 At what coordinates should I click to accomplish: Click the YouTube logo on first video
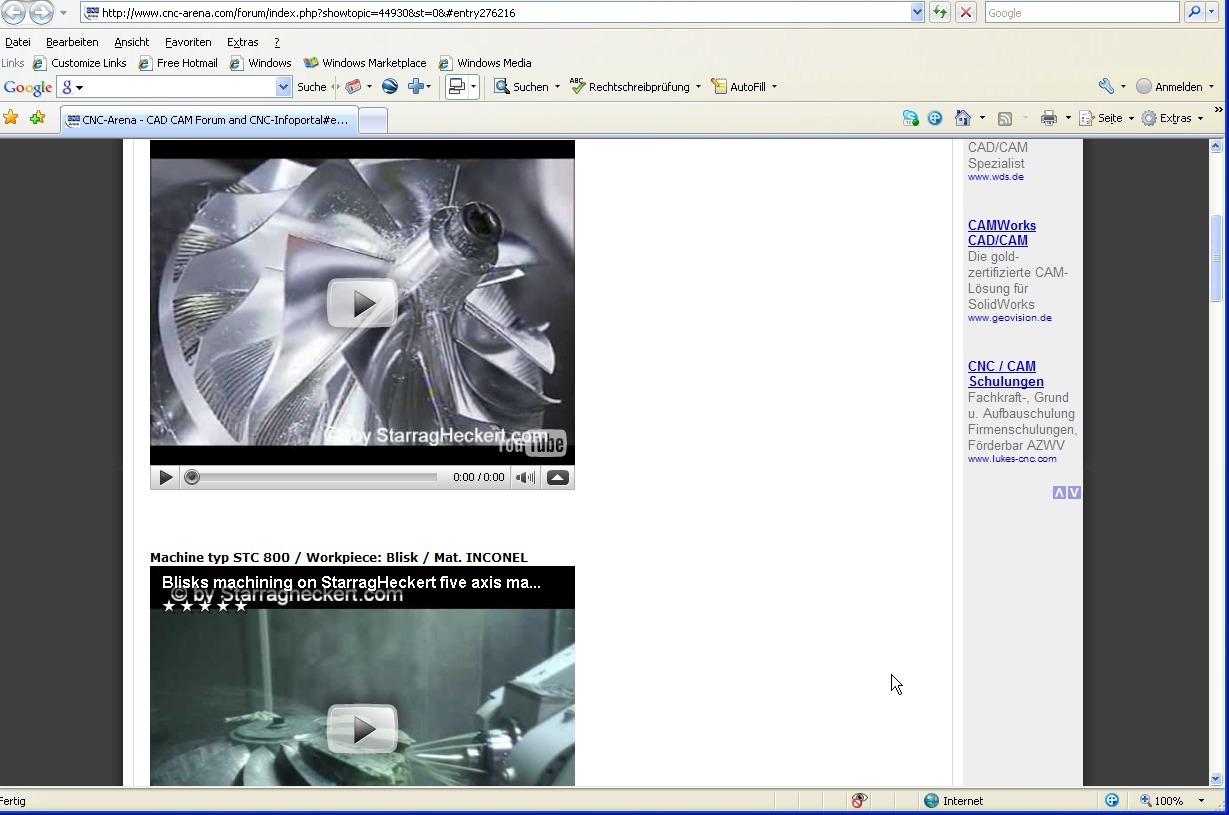532,443
